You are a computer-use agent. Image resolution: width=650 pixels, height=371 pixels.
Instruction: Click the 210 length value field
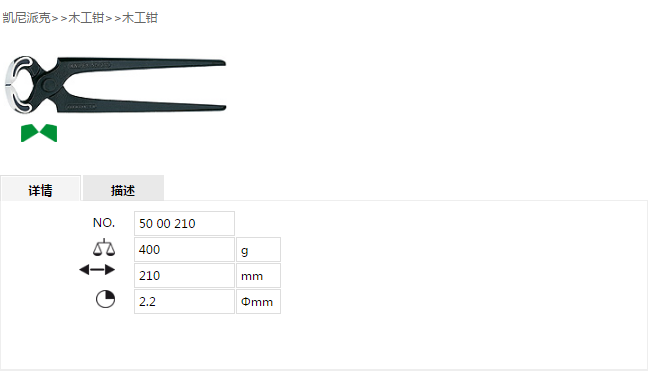point(184,276)
